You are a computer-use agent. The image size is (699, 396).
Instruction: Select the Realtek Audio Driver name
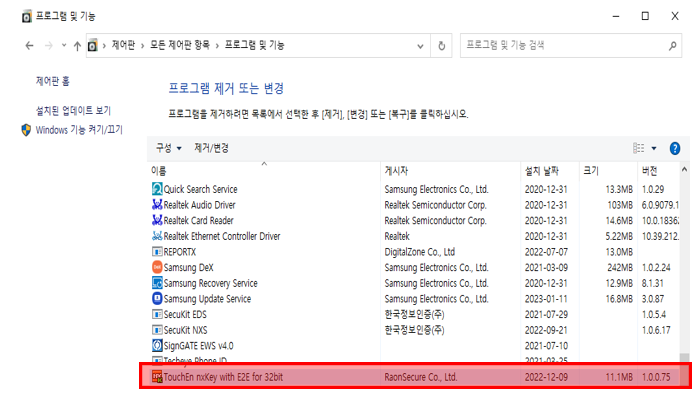click(199, 205)
